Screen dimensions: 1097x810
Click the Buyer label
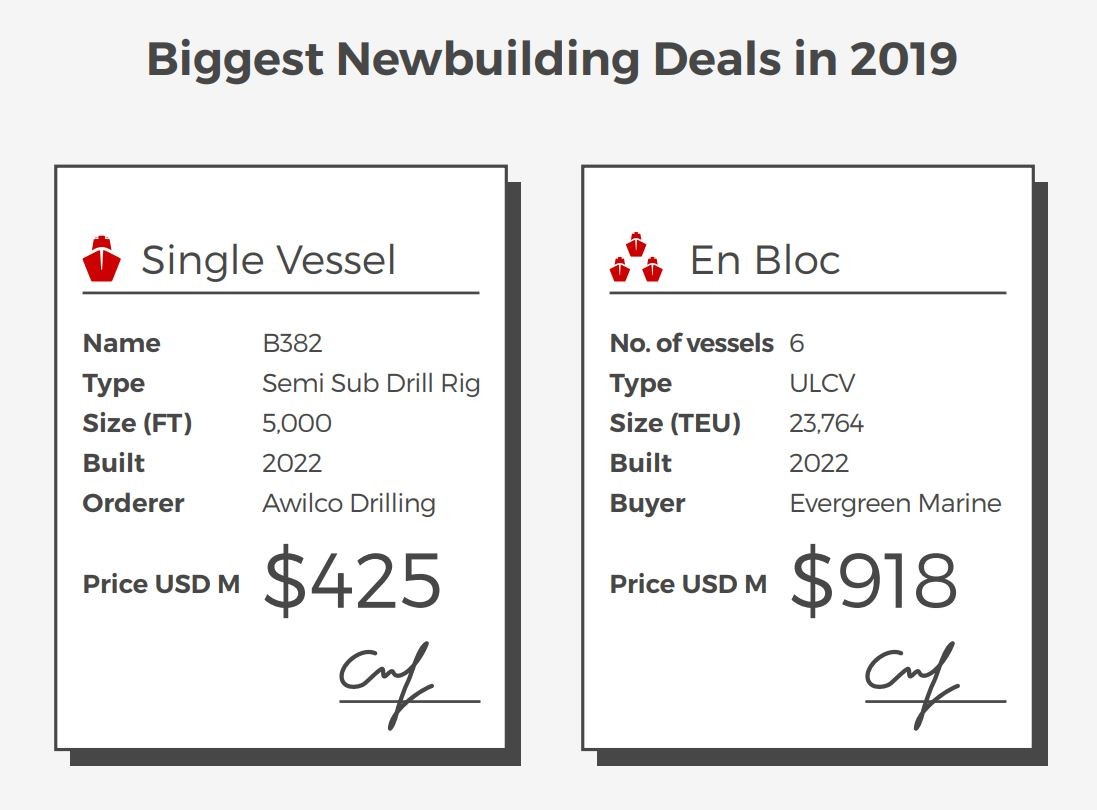647,504
